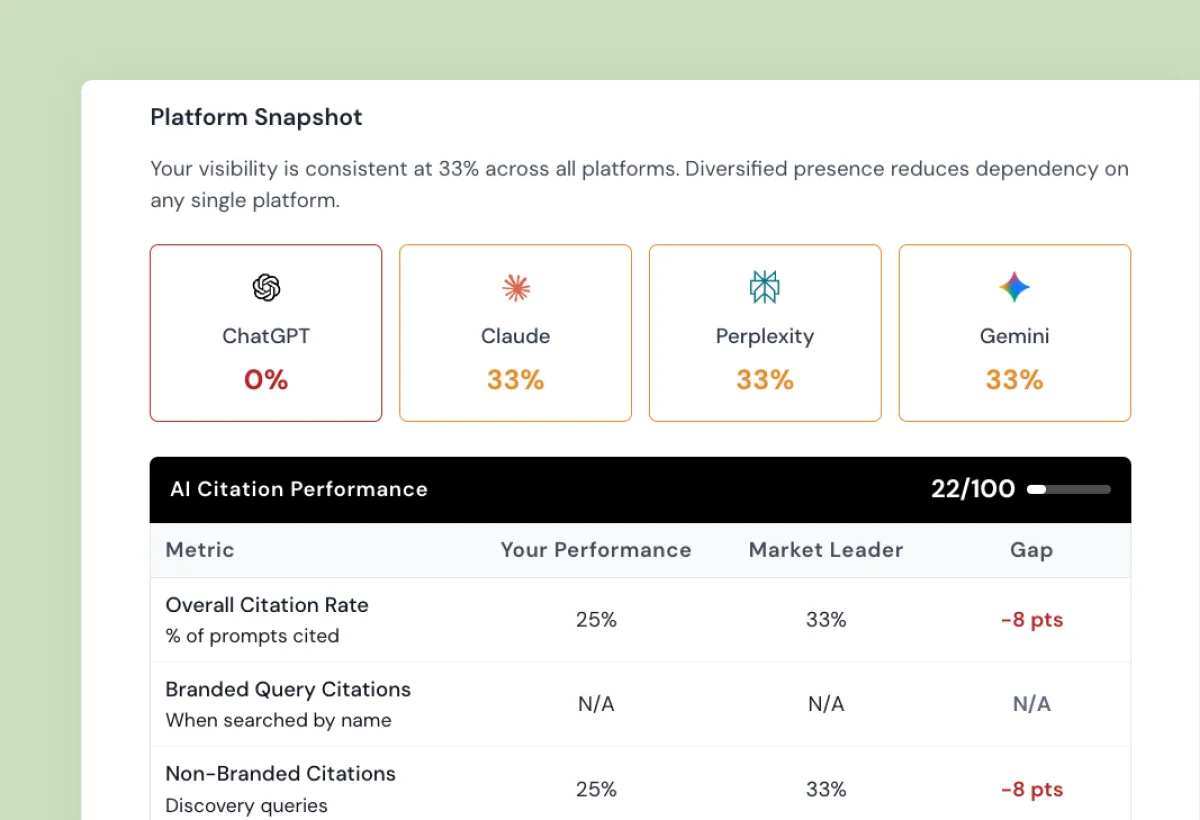Sort by the Metric column header
The width and height of the screenshot is (1200, 820).
[199, 550]
